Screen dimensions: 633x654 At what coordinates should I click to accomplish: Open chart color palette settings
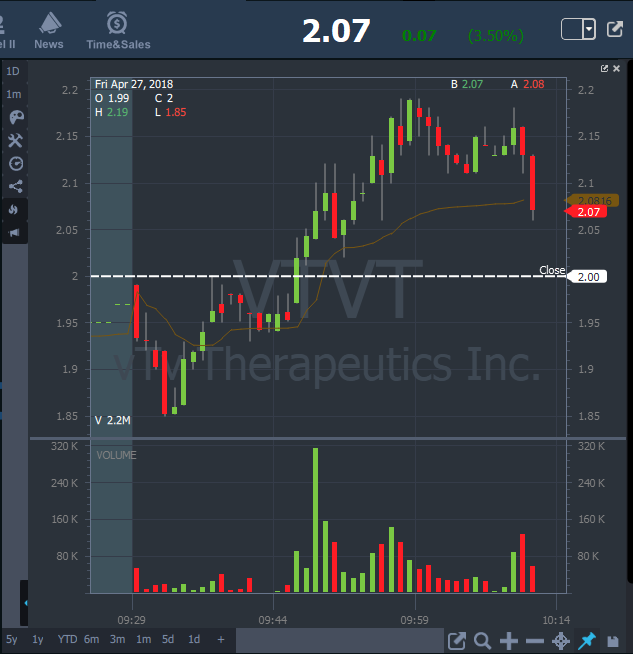[x=16, y=117]
